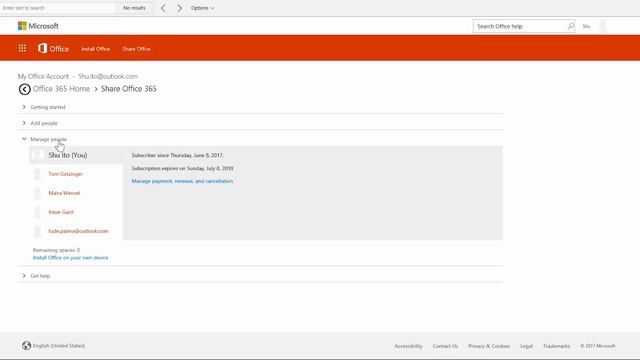
Task: Open Install Office in the orange bar
Action: click(96, 49)
